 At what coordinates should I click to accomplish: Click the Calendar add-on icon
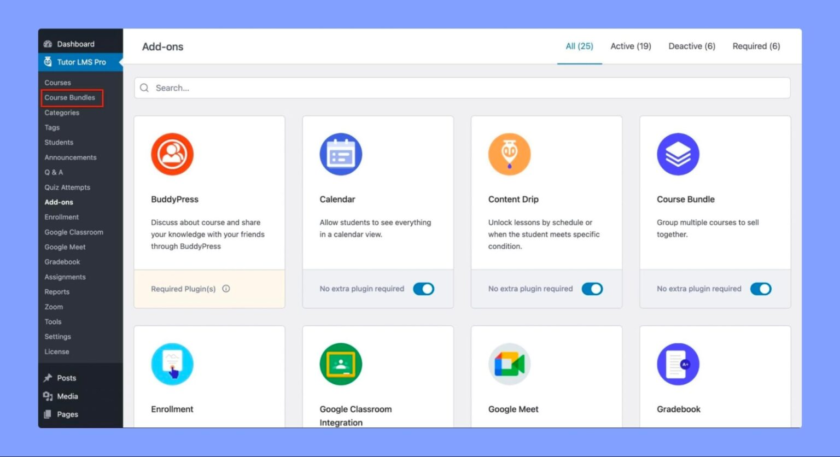[x=340, y=155]
